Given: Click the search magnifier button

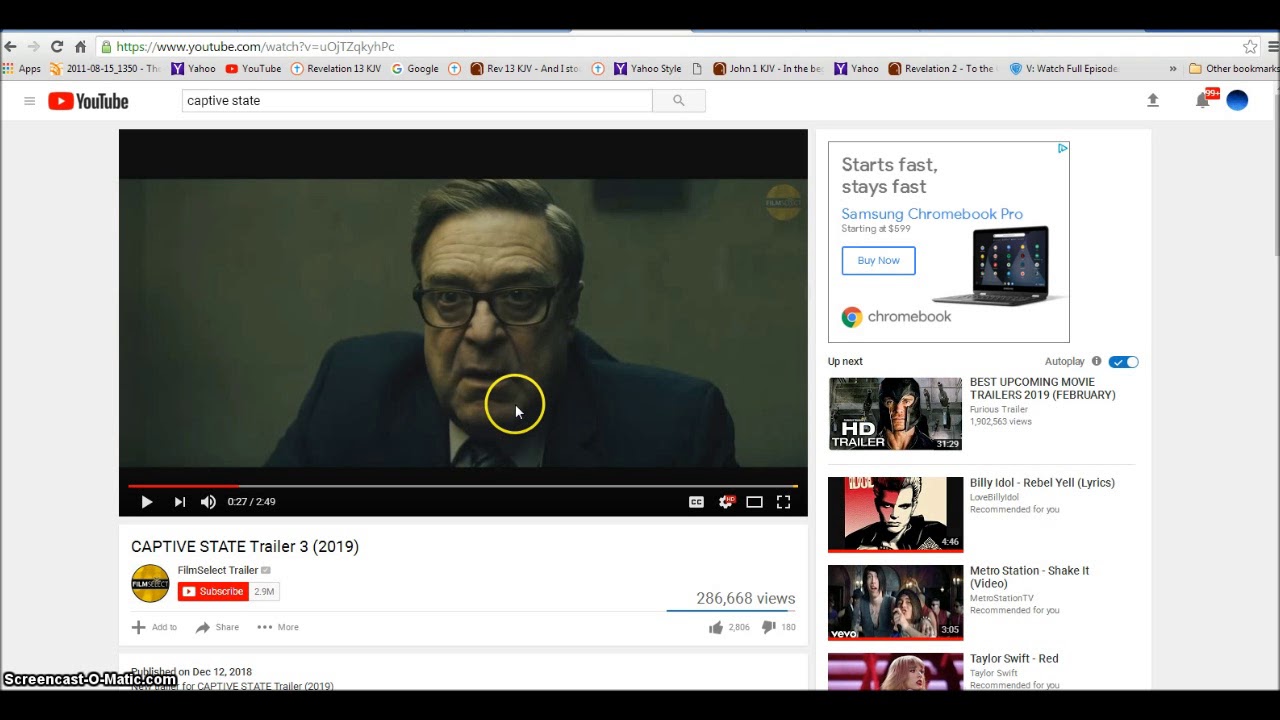Looking at the screenshot, I should click(679, 101).
